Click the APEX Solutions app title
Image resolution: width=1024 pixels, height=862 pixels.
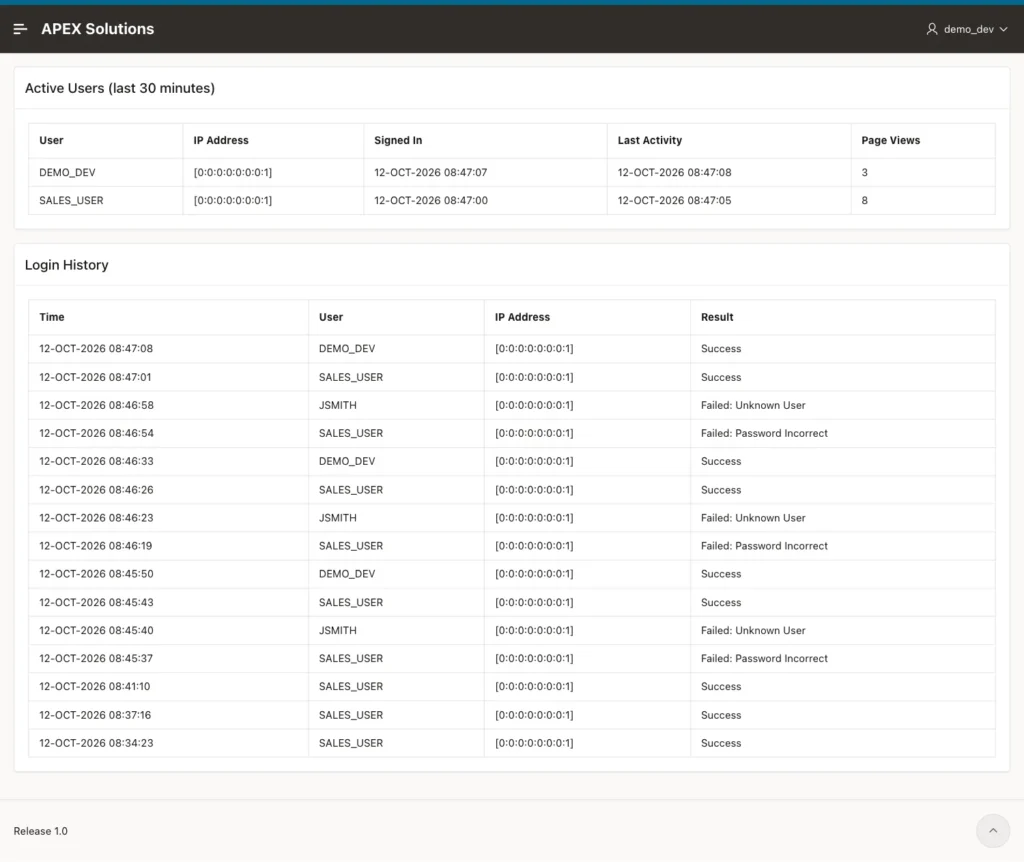point(98,29)
